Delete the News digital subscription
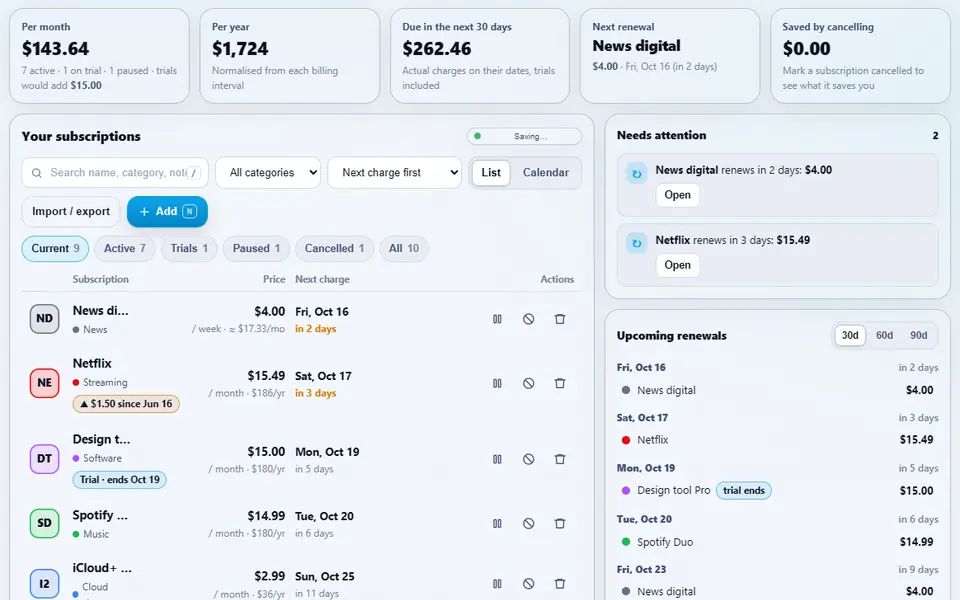960x600 pixels. point(560,319)
